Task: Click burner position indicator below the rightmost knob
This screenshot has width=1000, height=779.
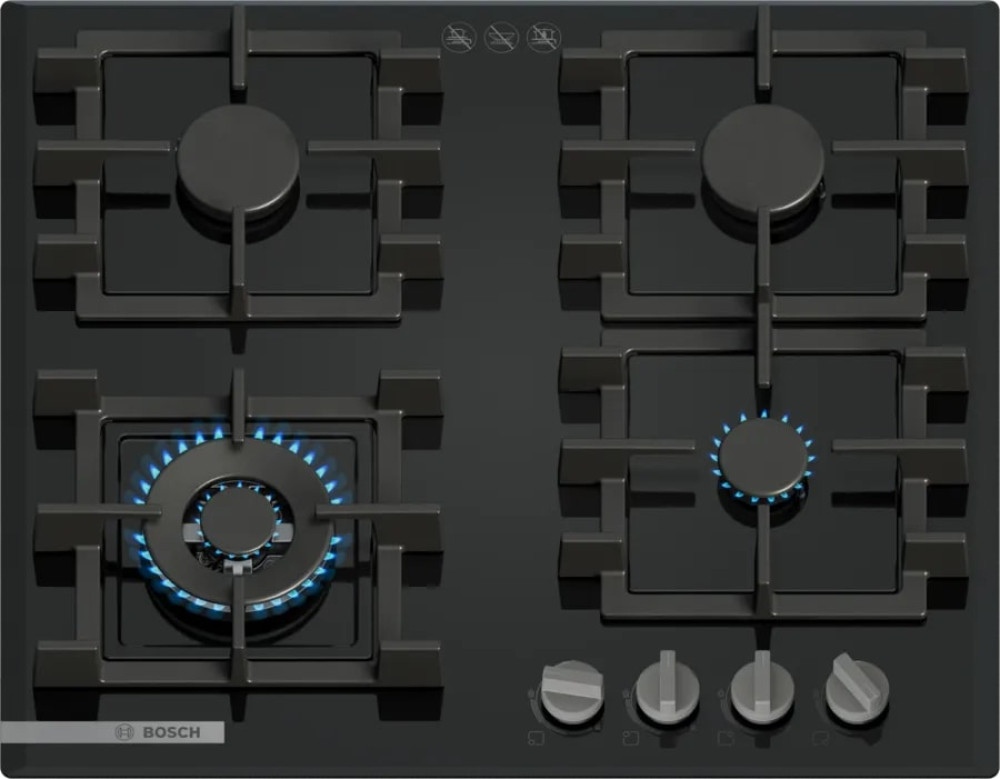Action: pos(820,739)
